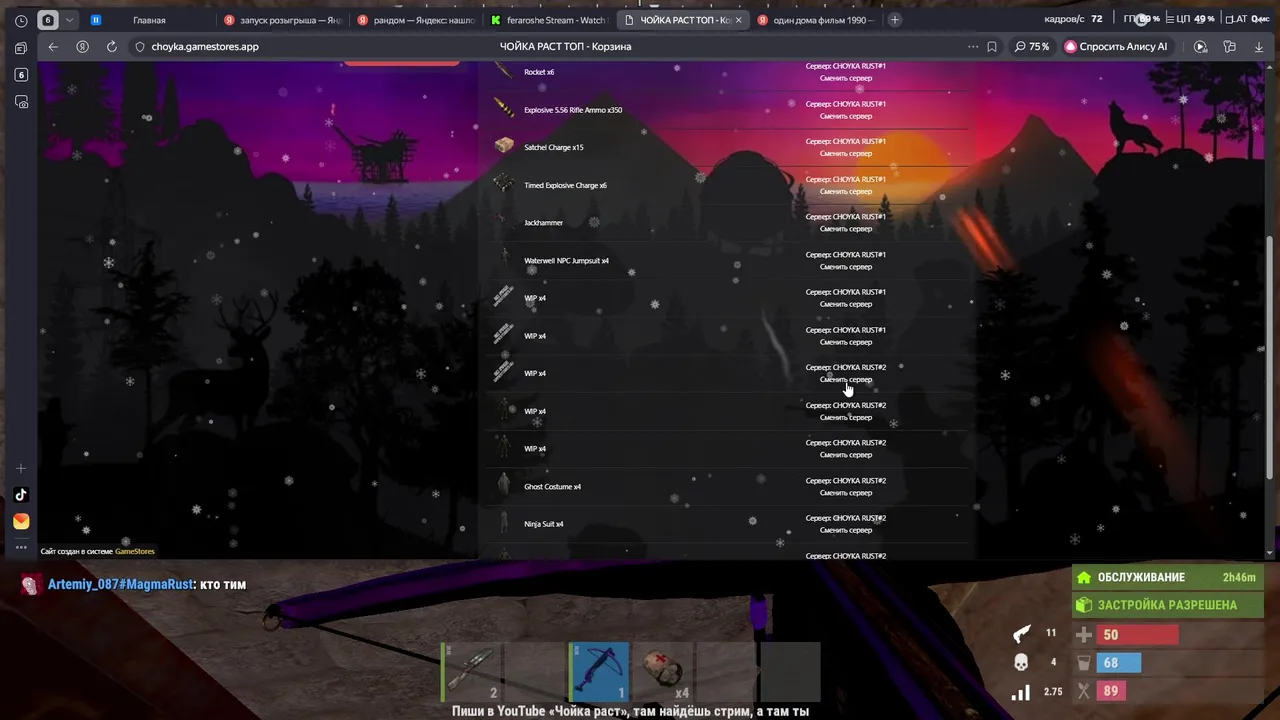
Task: Open the collections icon in the toolbar
Action: pyautogui.click(x=1230, y=46)
